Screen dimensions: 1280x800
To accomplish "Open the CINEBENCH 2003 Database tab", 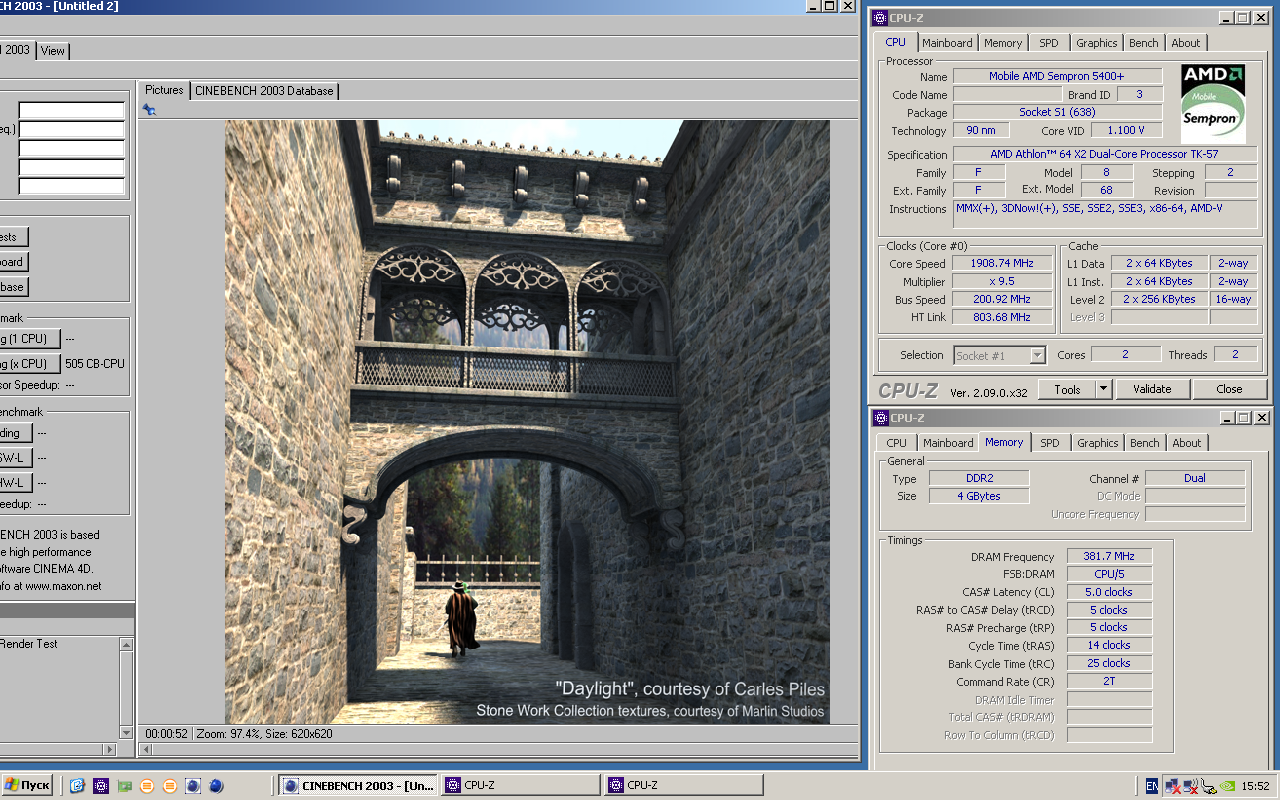I will pyautogui.click(x=264, y=91).
